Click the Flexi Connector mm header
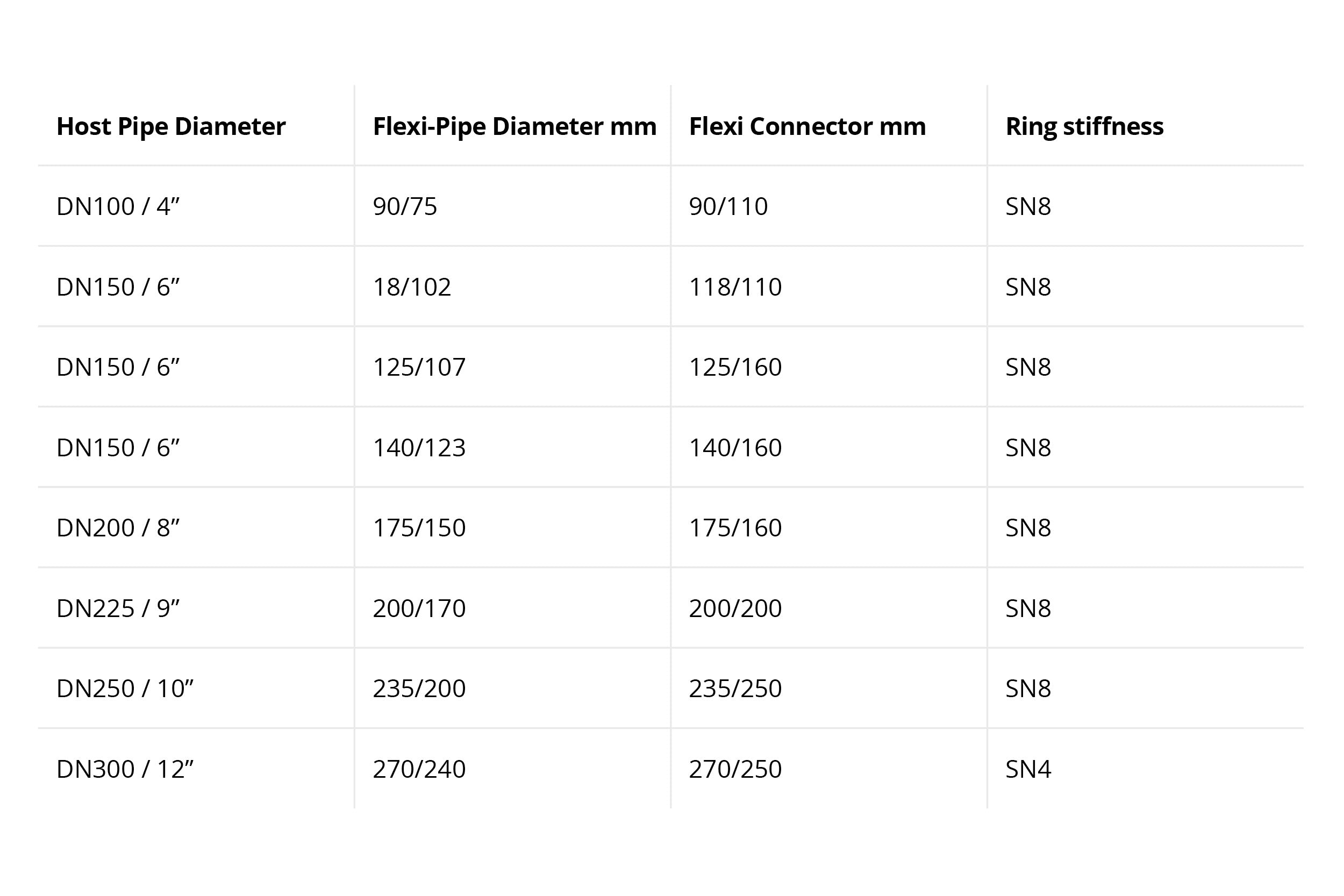Image resolution: width=1344 pixels, height=896 pixels. click(x=807, y=126)
